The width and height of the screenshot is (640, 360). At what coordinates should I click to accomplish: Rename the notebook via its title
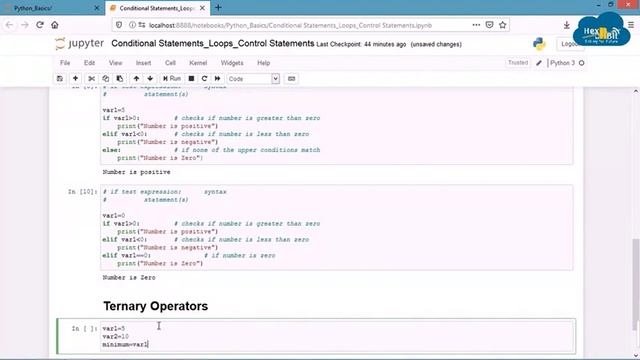tap(213, 43)
